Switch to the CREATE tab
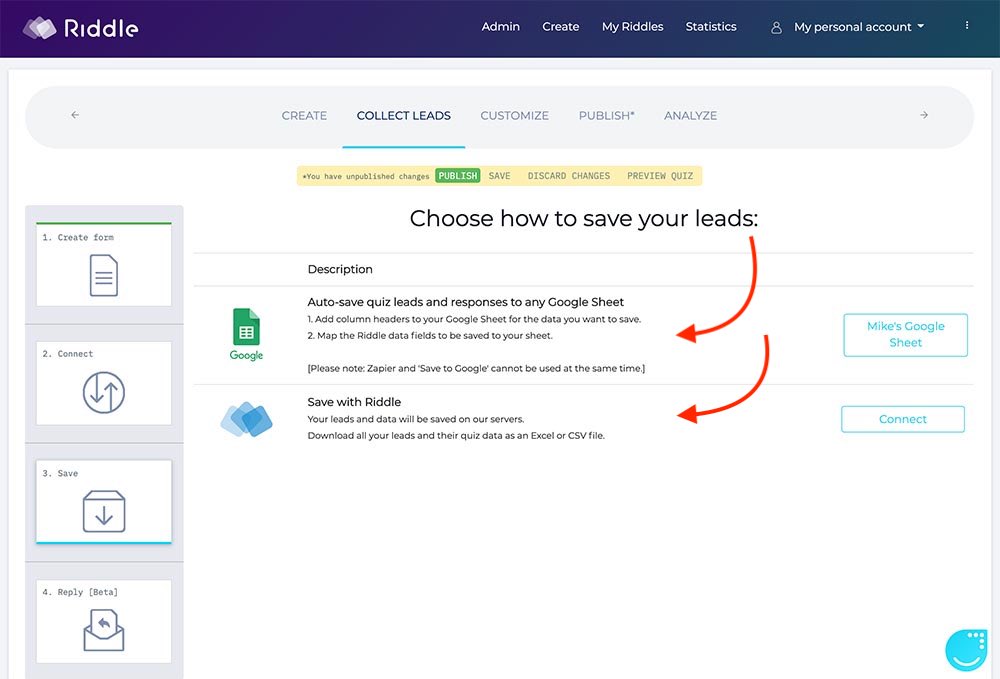The height and width of the screenshot is (679, 1000). tap(304, 115)
